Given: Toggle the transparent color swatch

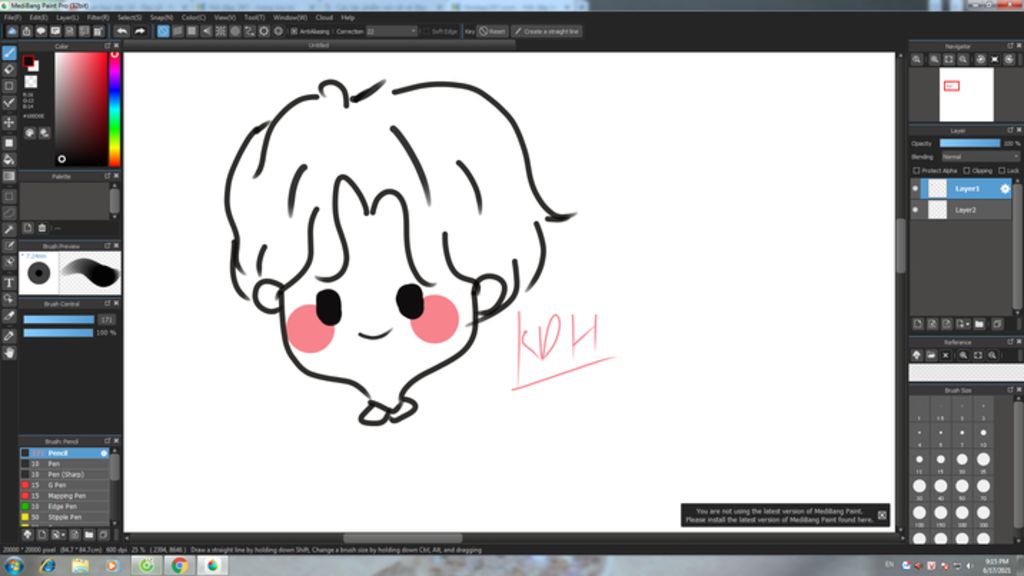Looking at the screenshot, I should point(31,82).
